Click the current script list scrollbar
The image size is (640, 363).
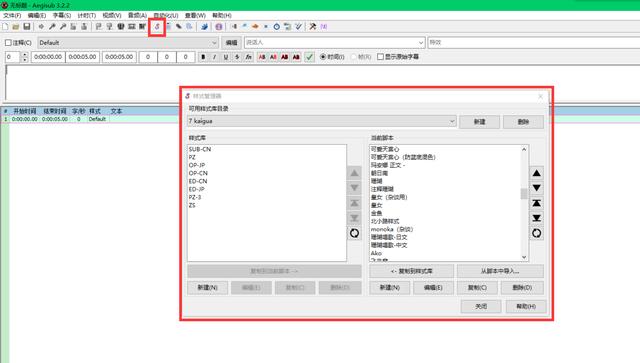tap(524, 203)
